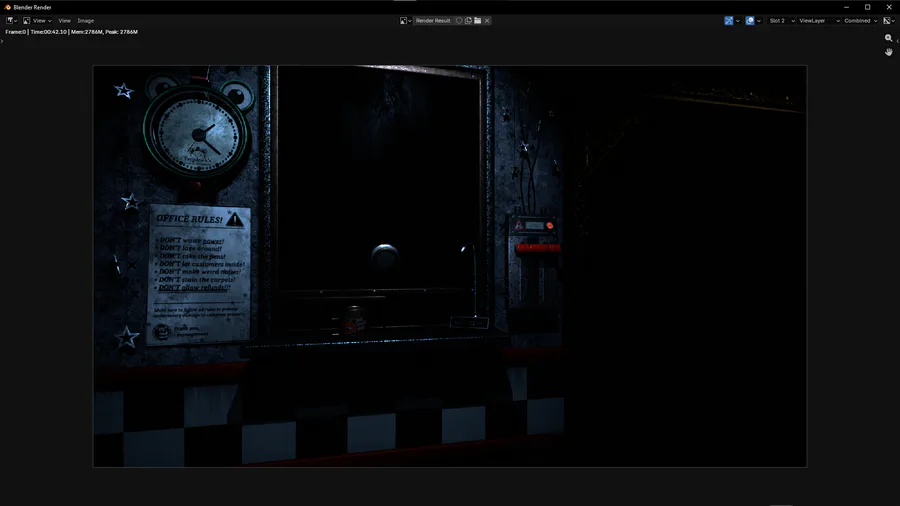Screen dimensions: 900x506
Task: Expand the gizmo options arrow
Action: [738, 21]
